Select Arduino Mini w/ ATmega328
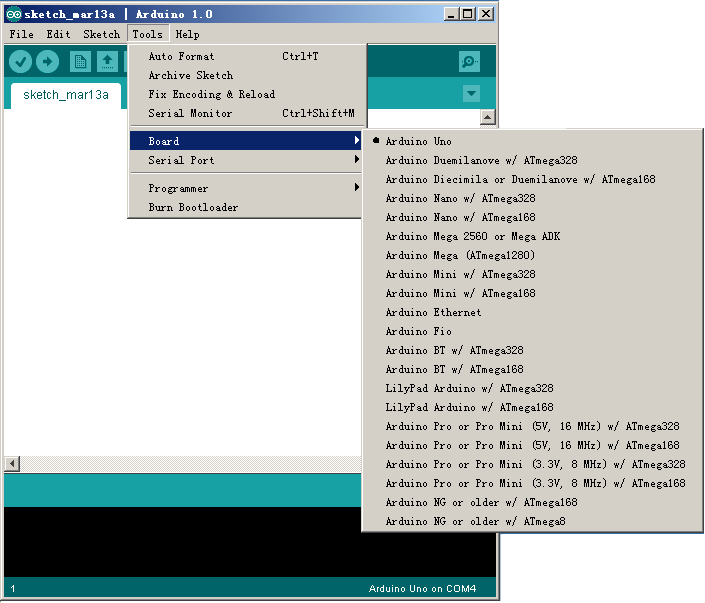The width and height of the screenshot is (705, 603). pos(532,274)
